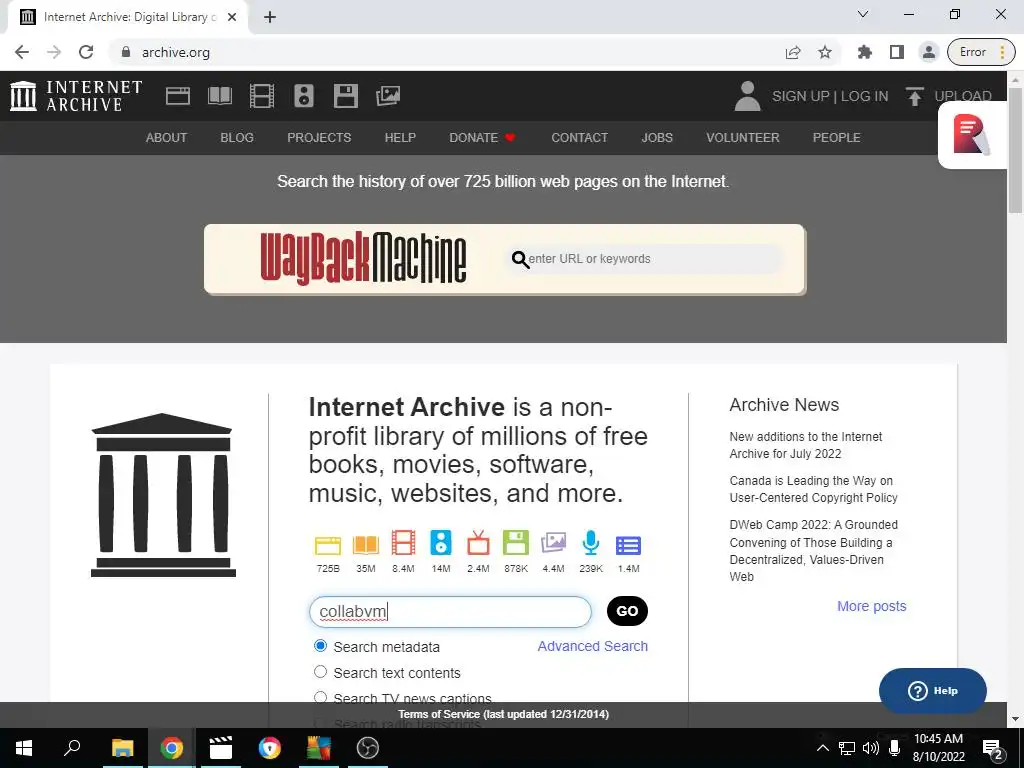1024x768 pixels.
Task: Open the blue Audio icon labeled 14M
Action: [x=441, y=543]
